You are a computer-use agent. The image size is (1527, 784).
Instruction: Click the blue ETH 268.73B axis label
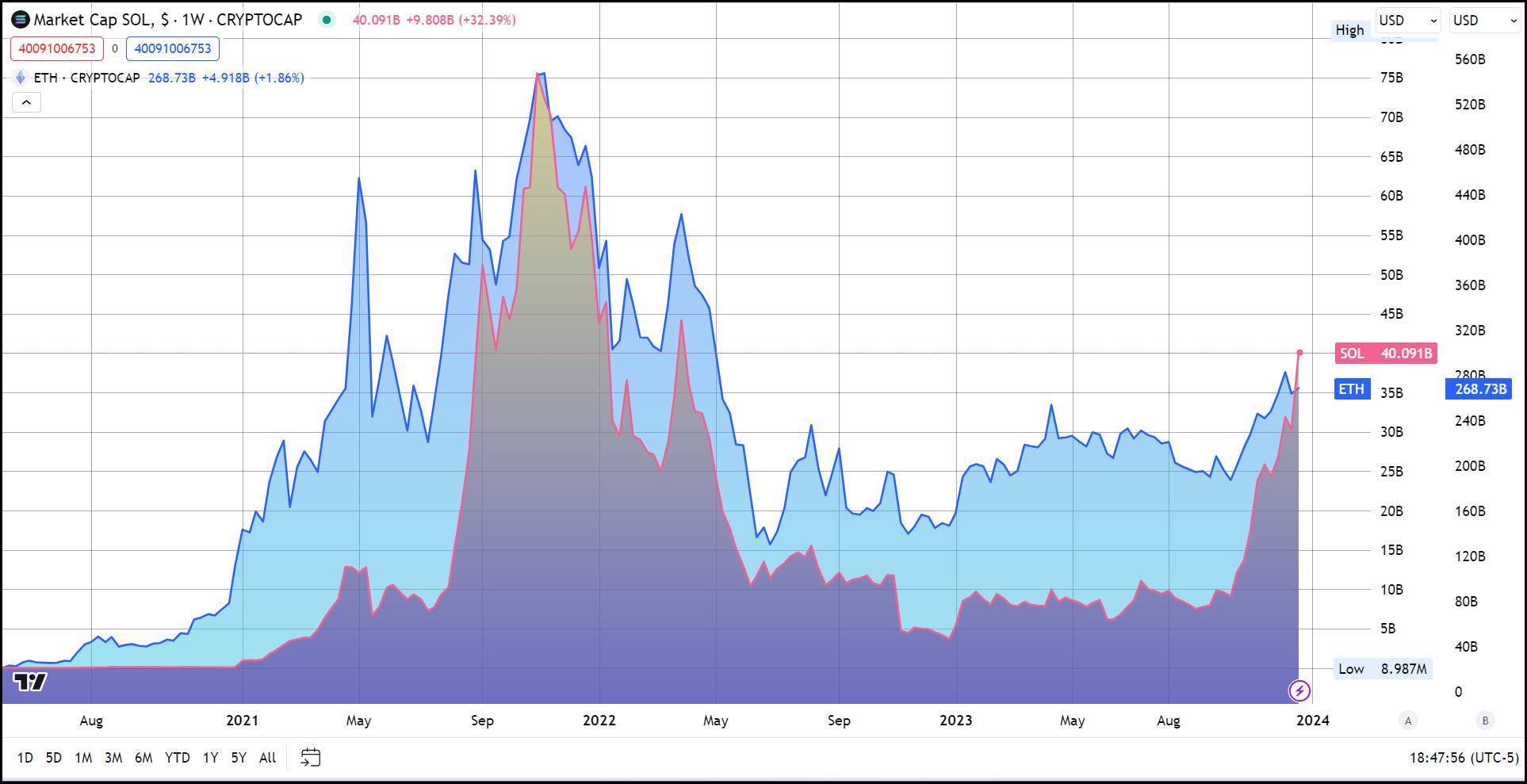point(1480,389)
